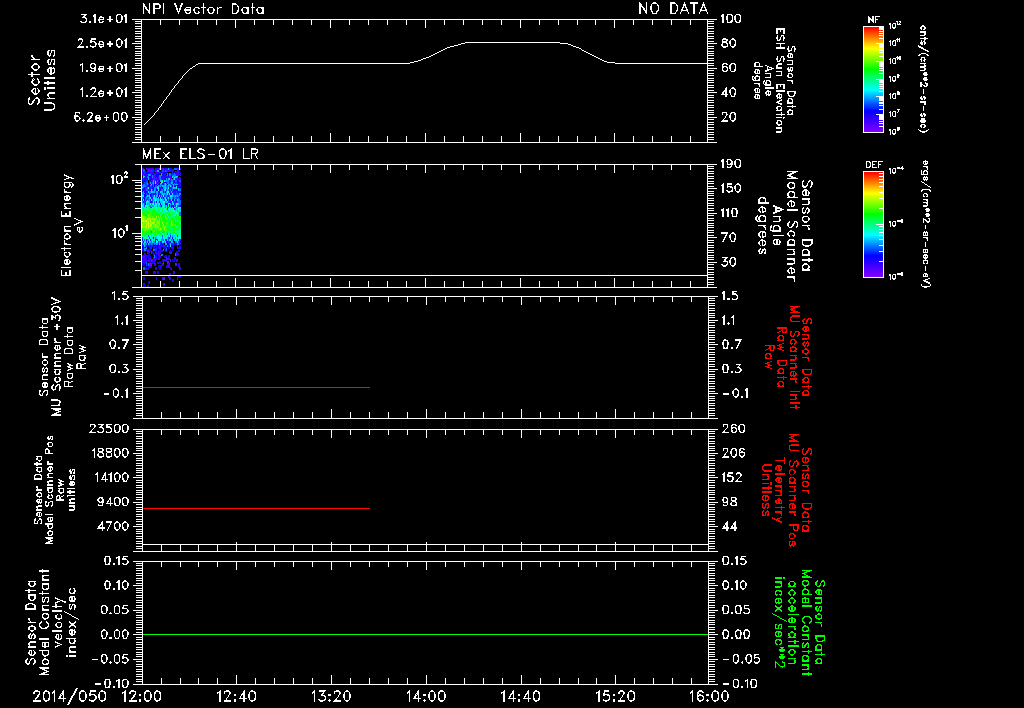Click the "MU Scanner +30V Raw Data" left label

[61, 357]
